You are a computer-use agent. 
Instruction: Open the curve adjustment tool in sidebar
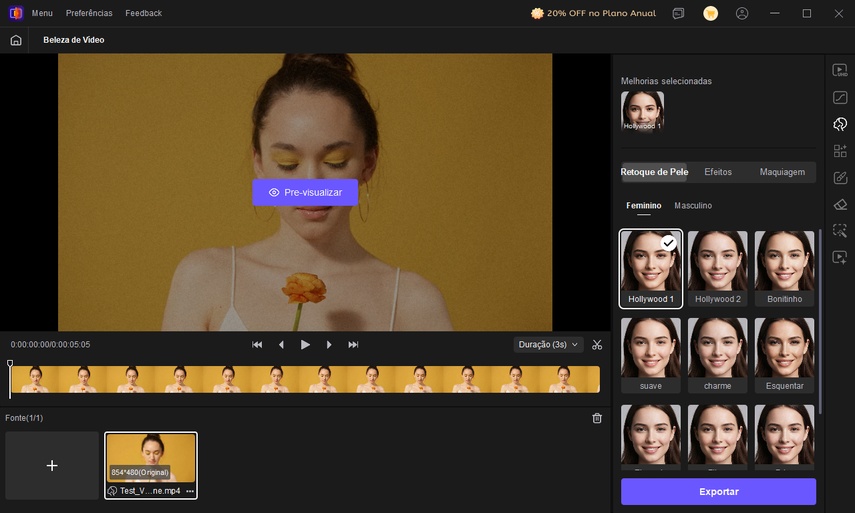840,97
